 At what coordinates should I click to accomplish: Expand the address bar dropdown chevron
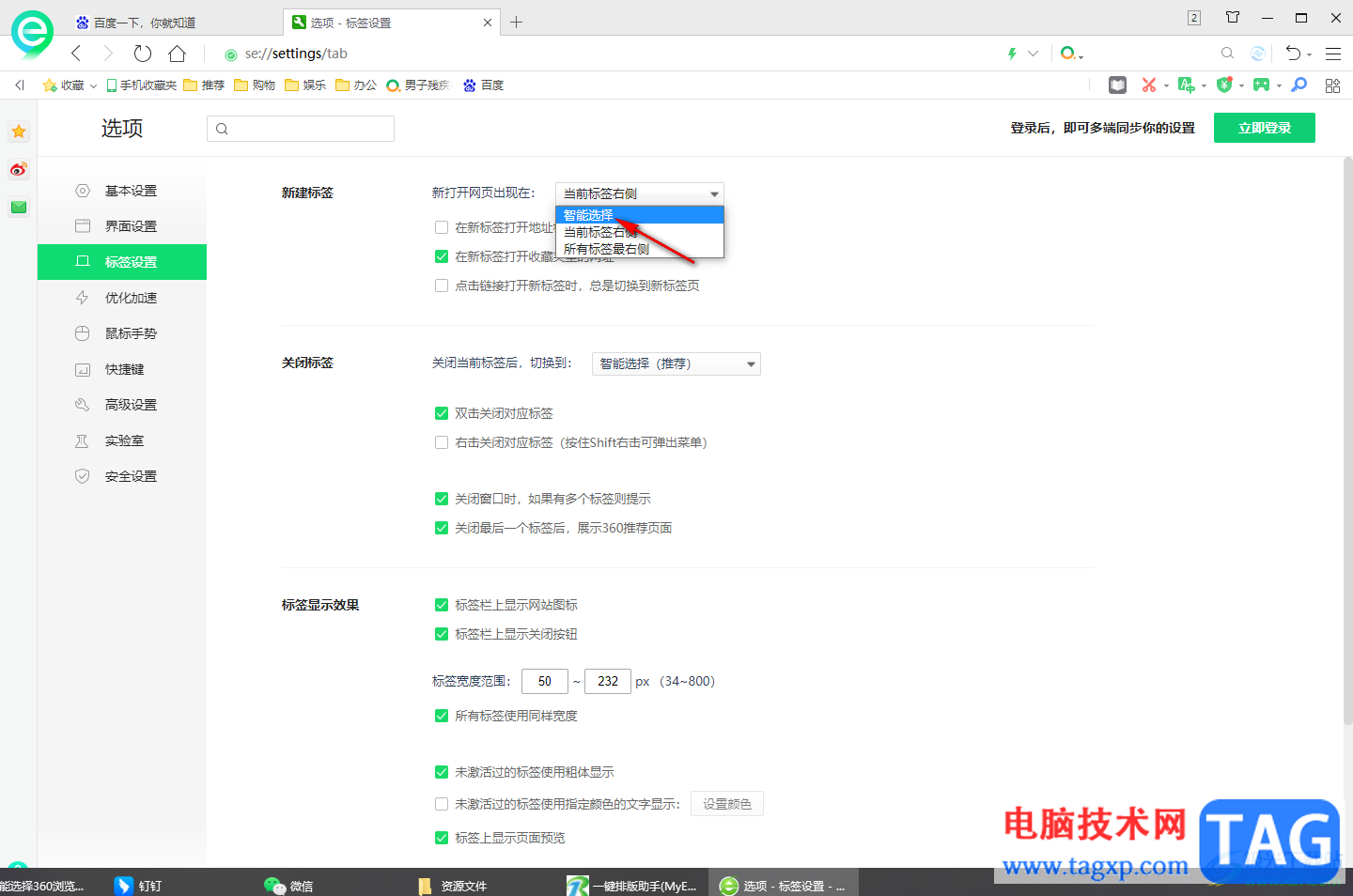coord(1033,54)
